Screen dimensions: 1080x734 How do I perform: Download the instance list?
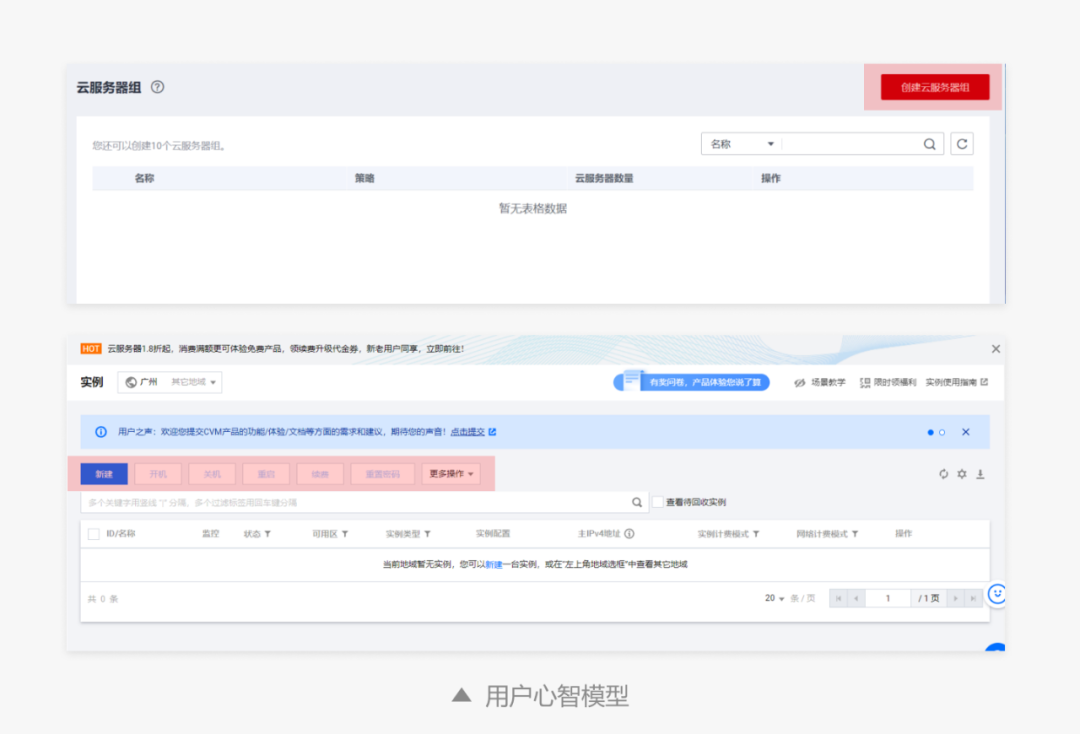pos(980,474)
